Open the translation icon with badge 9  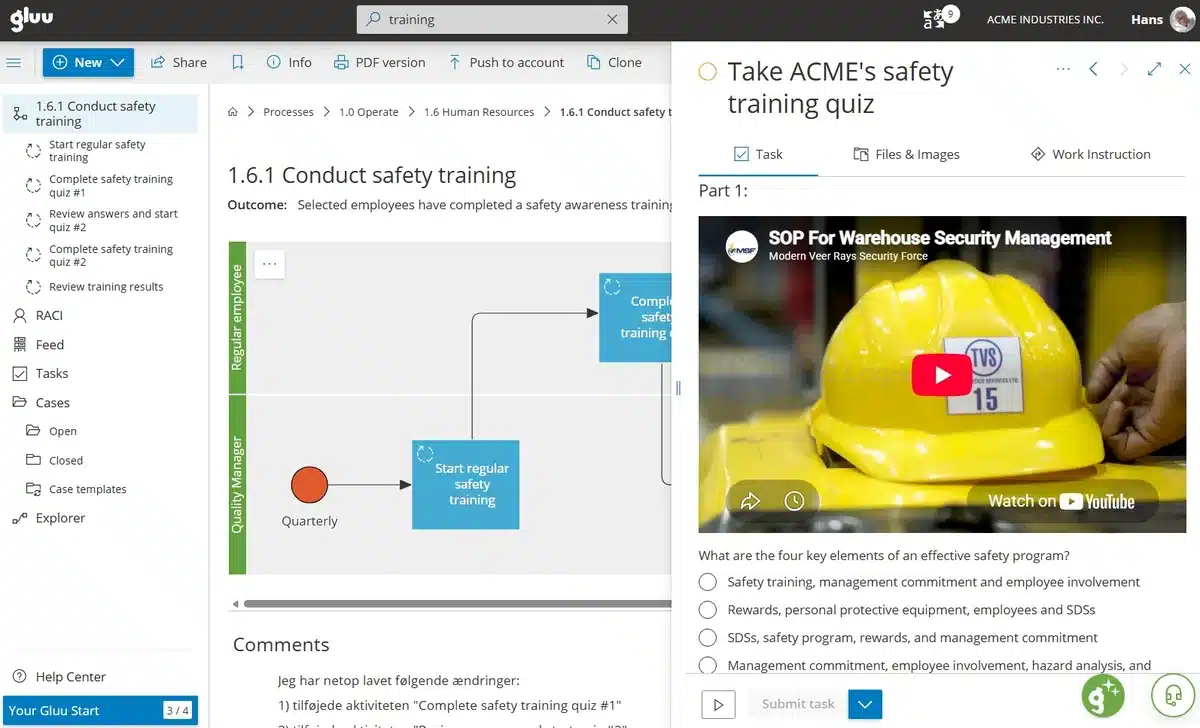click(939, 18)
